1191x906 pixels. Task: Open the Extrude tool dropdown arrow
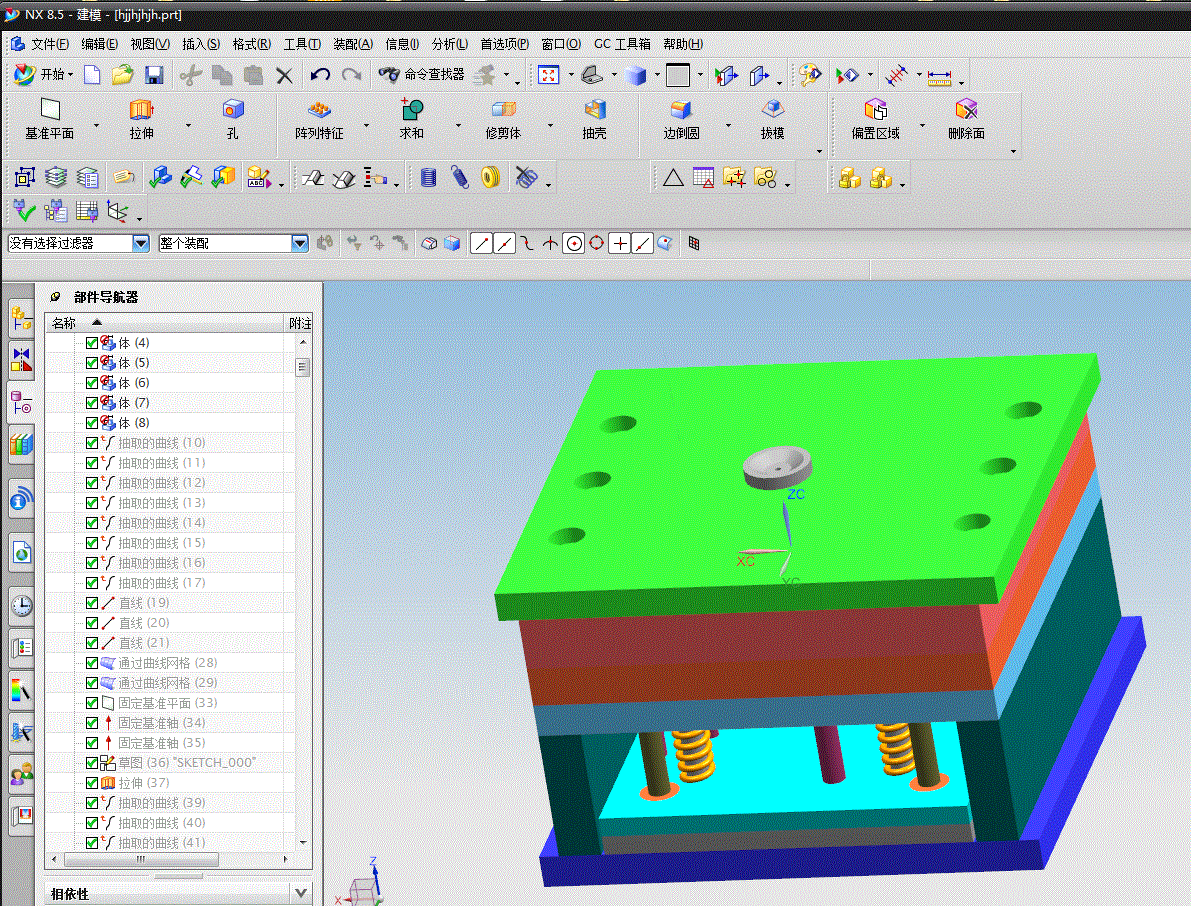[x=188, y=125]
